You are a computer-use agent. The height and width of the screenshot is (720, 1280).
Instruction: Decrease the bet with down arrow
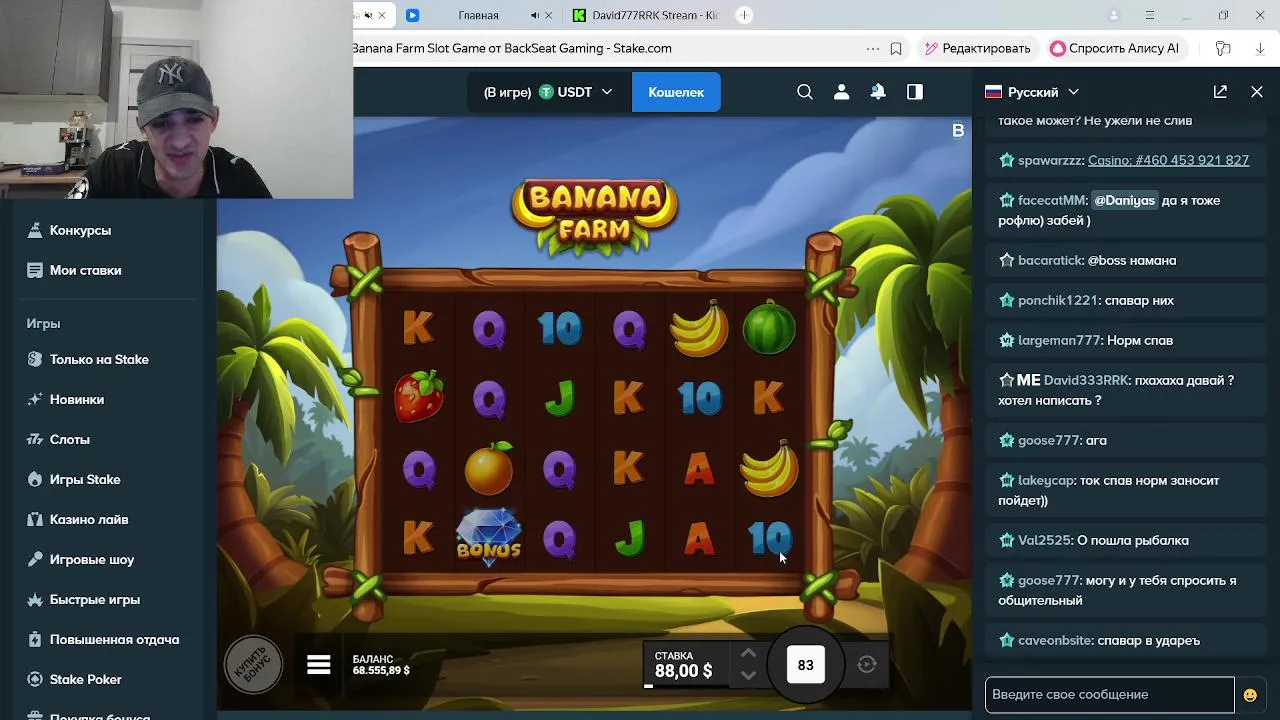click(x=748, y=675)
